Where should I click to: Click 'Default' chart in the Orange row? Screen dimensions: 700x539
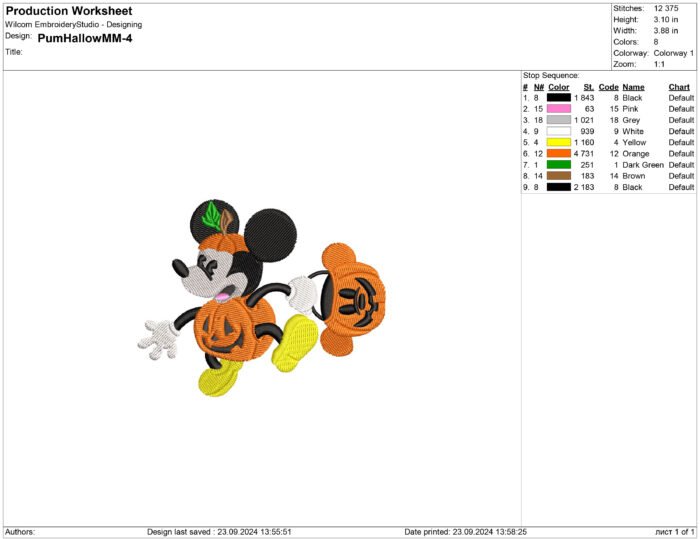coord(681,154)
